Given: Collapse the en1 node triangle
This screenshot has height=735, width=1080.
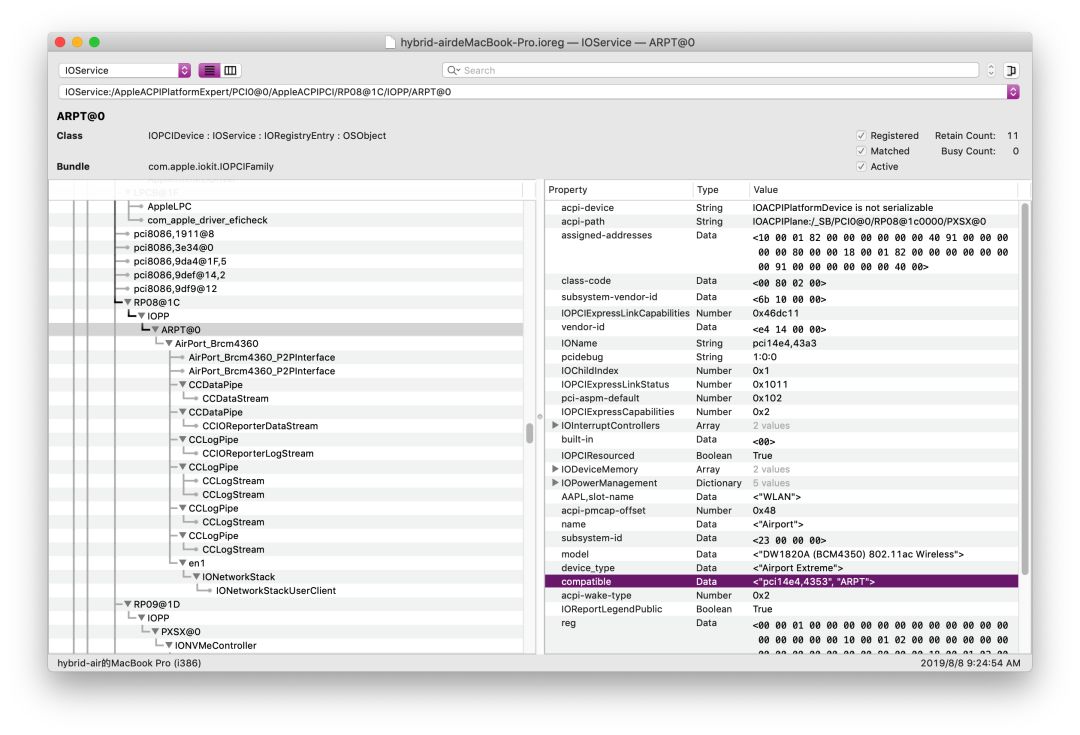Looking at the screenshot, I should point(183,563).
